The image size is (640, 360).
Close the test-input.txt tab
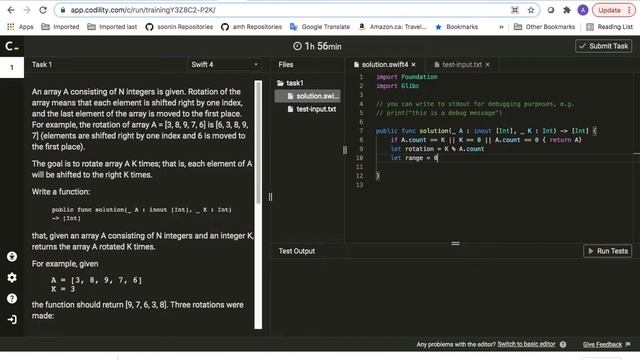coord(487,64)
